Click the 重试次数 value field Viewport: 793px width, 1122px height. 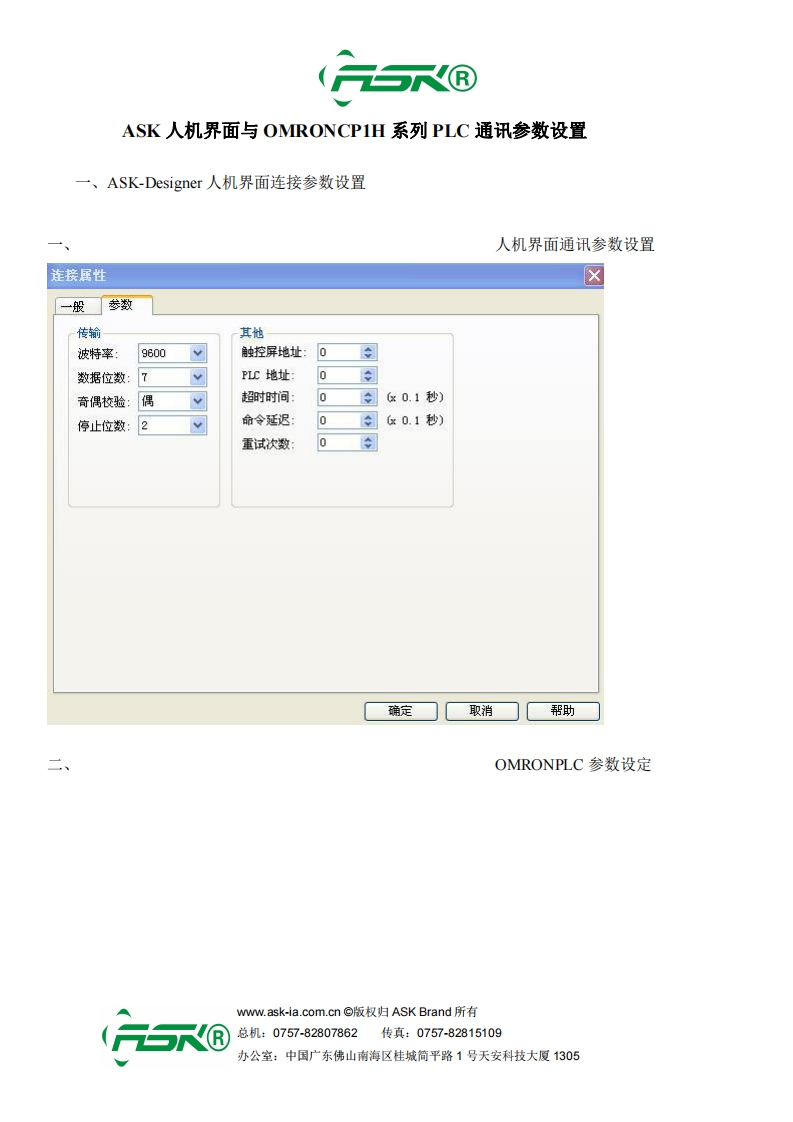[x=339, y=443]
